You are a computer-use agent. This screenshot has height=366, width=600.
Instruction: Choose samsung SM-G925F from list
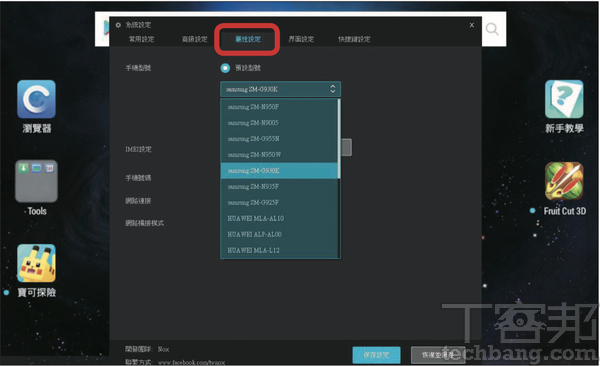[279, 203]
